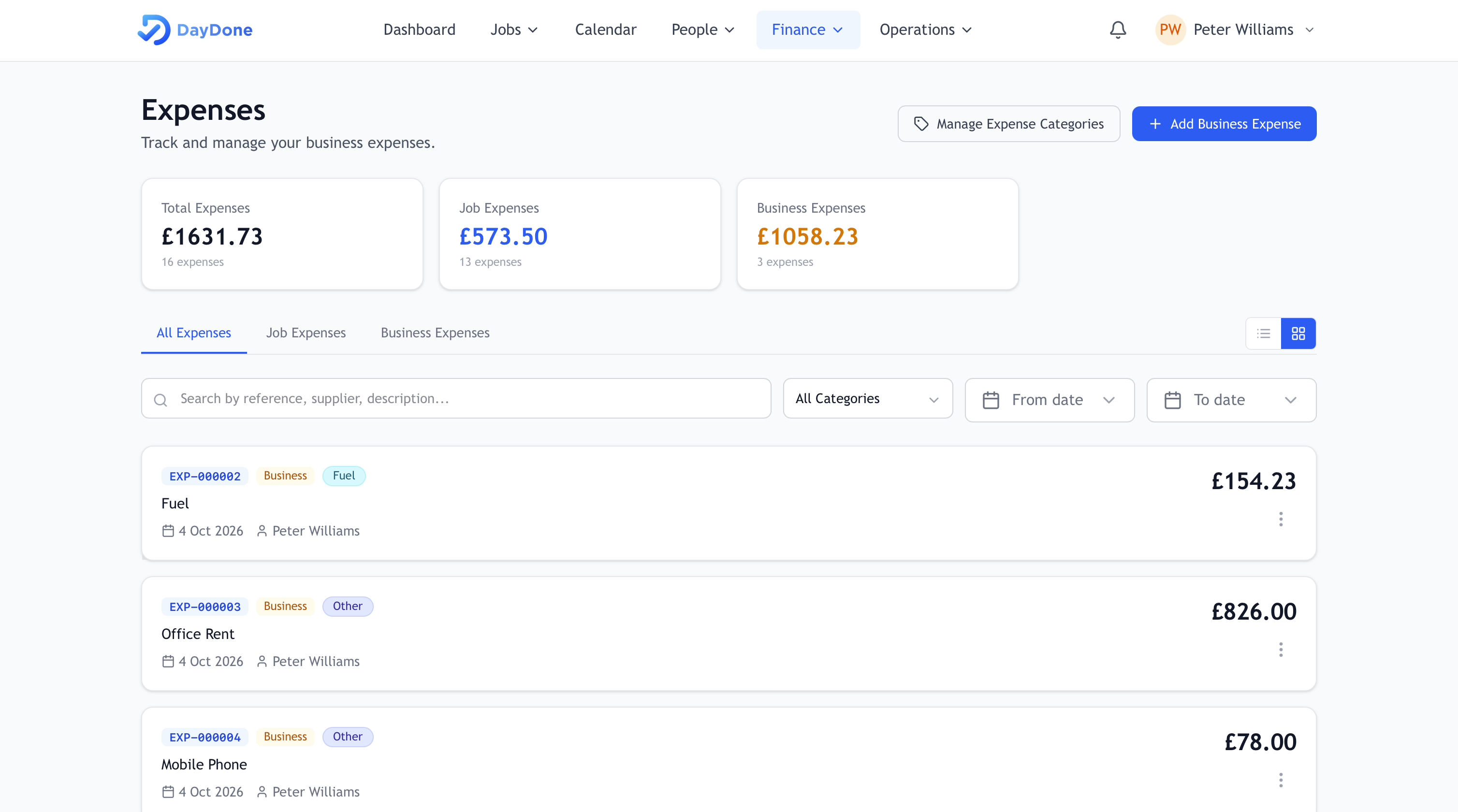The image size is (1458, 812).
Task: Click reference EXP-000004
Action: 205,737
